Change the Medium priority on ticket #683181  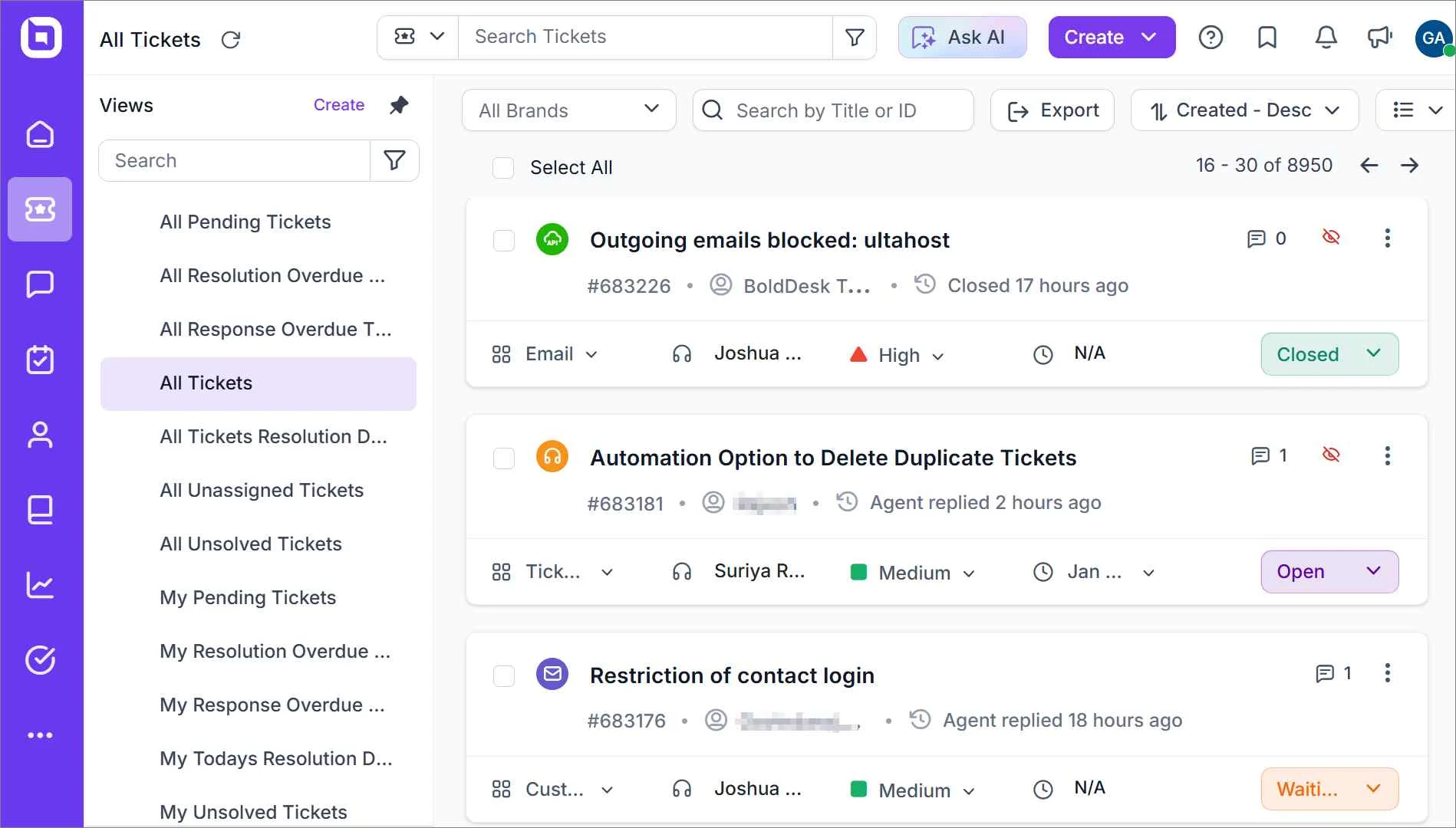coord(913,573)
